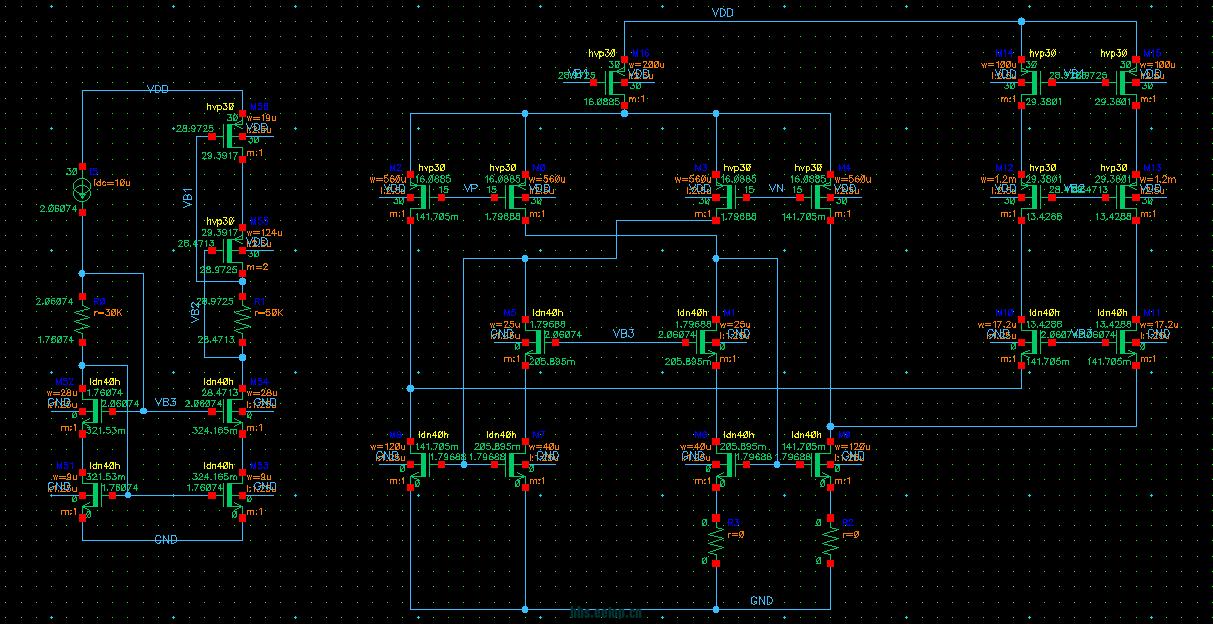The width and height of the screenshot is (1213, 624).
Task: Select tail PMOS transistor M16 with w=200u
Action: click(617, 80)
